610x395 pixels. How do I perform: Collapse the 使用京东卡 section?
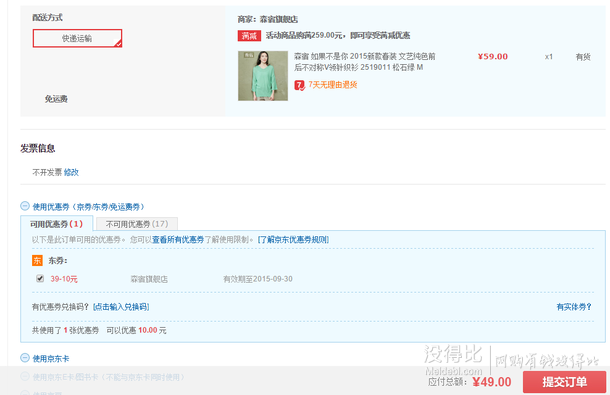[25, 358]
